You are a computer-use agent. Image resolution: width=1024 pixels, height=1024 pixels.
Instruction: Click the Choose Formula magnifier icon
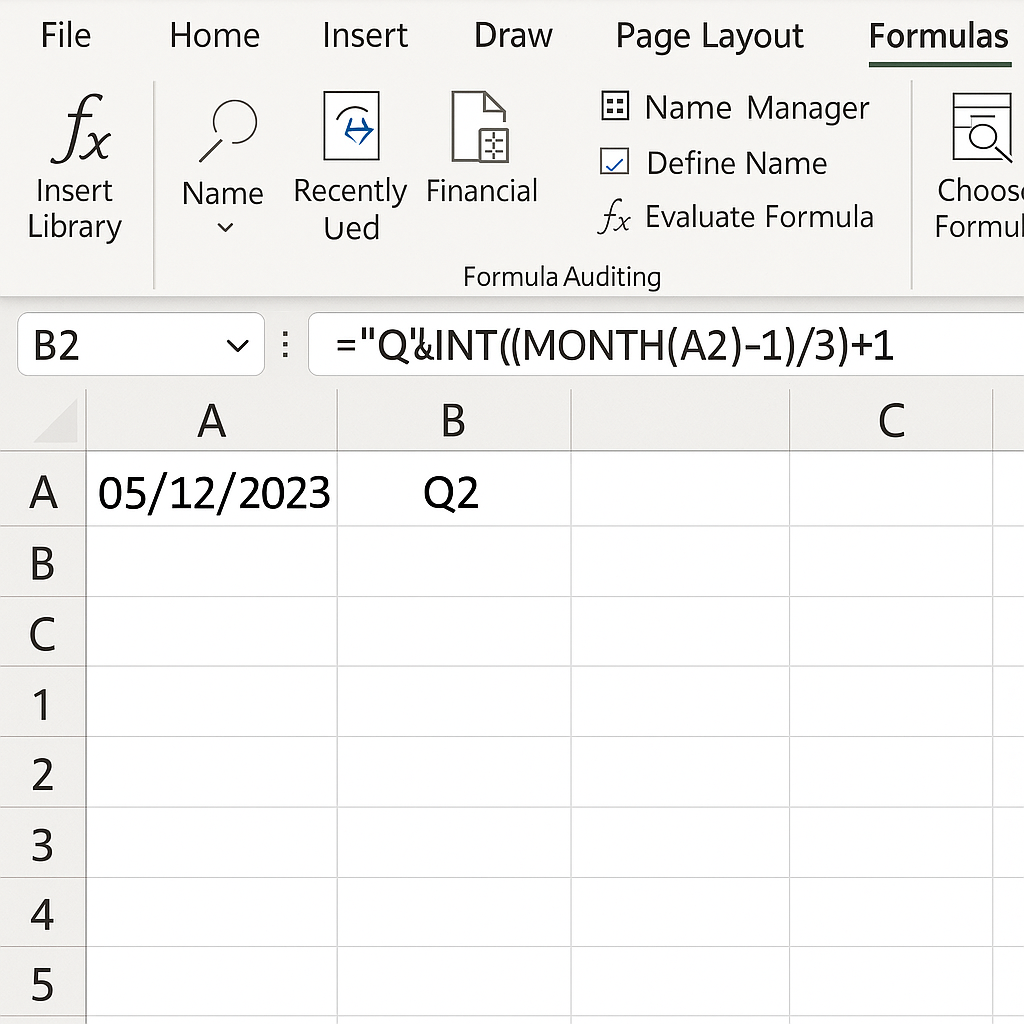click(983, 128)
